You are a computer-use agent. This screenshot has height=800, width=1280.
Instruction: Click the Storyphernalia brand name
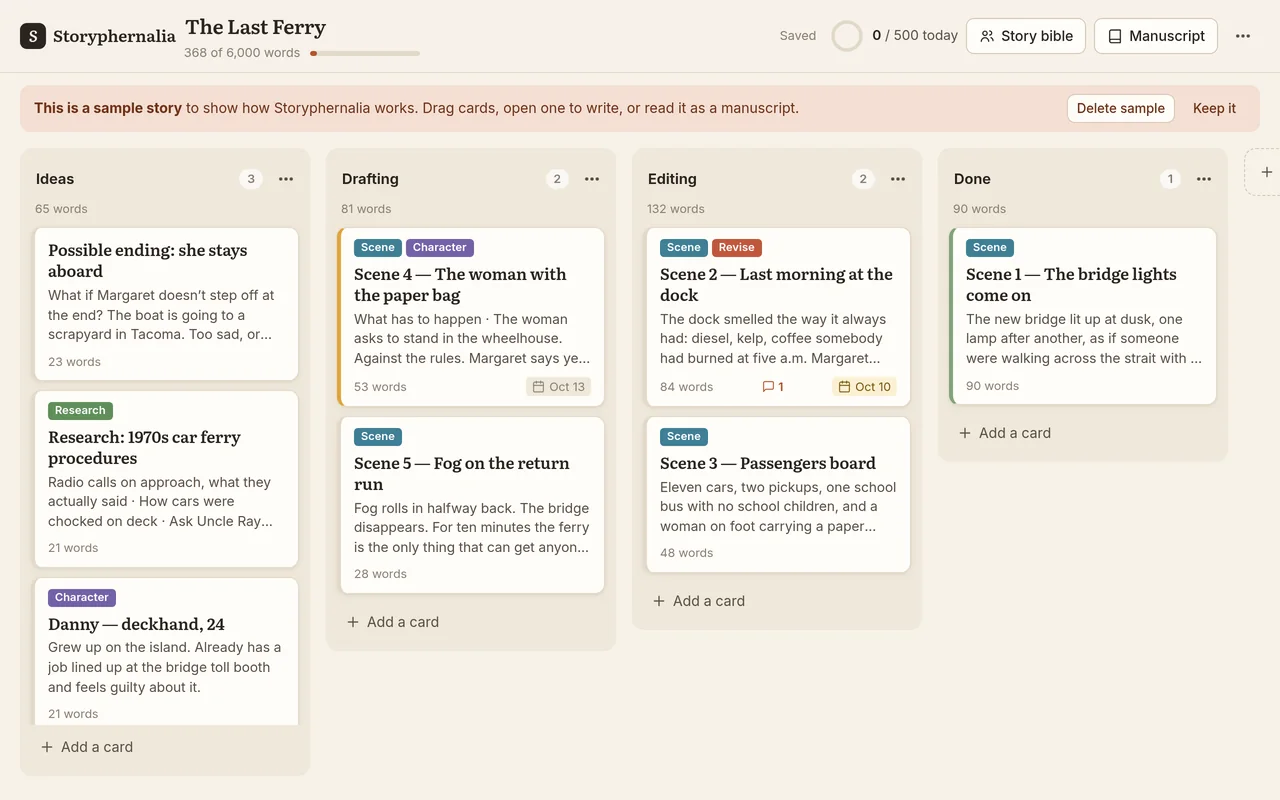(x=114, y=36)
